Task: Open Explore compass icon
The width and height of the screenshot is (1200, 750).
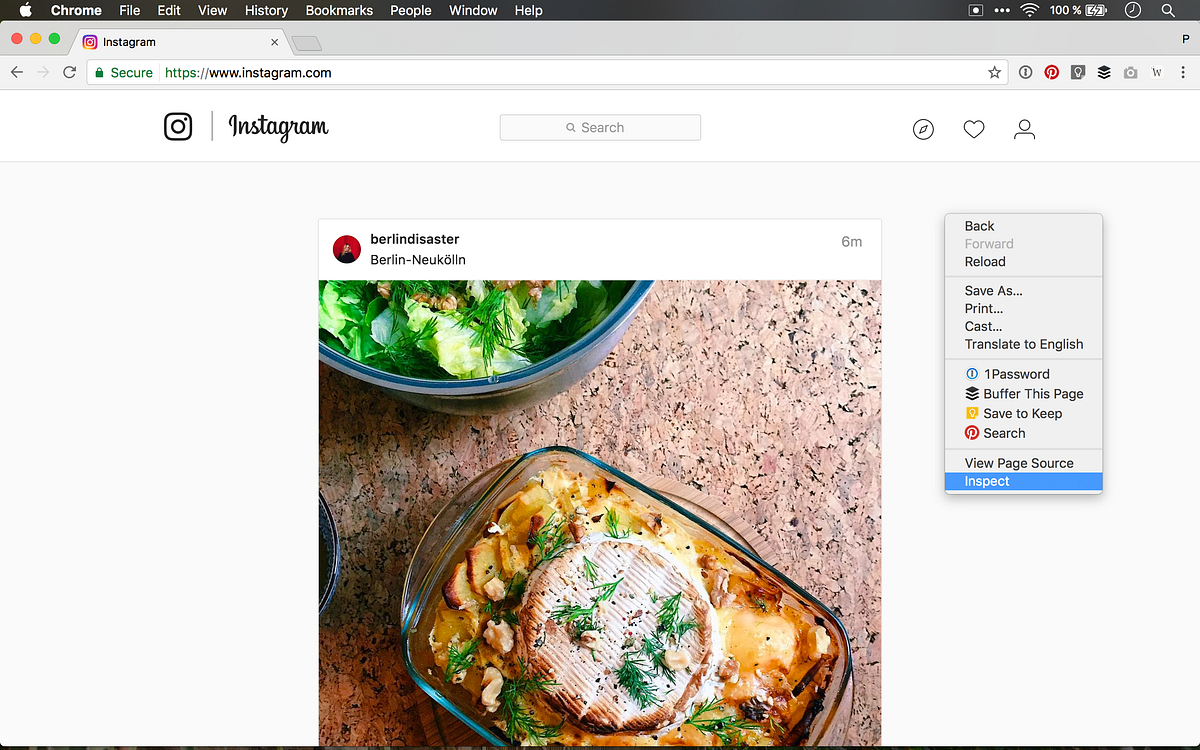Action: pos(923,129)
